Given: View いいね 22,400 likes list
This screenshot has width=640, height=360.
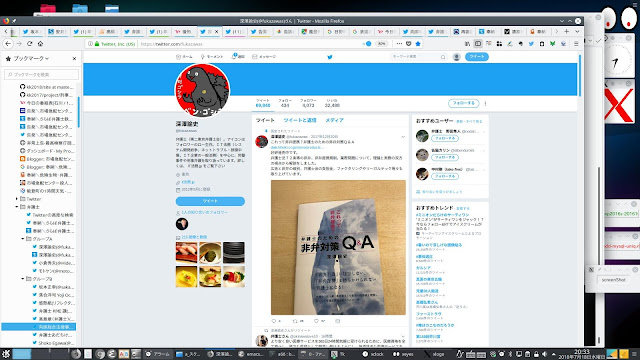Looking at the screenshot, I should pyautogui.click(x=332, y=103).
